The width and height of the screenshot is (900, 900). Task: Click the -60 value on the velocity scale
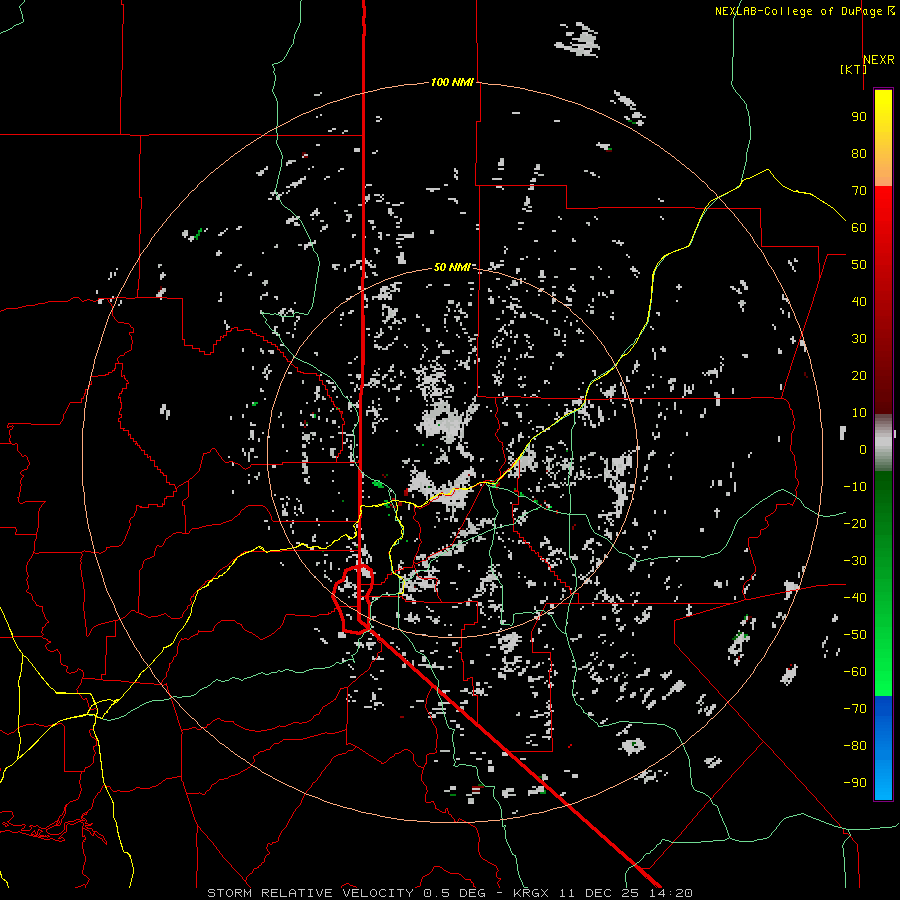pyautogui.click(x=855, y=672)
